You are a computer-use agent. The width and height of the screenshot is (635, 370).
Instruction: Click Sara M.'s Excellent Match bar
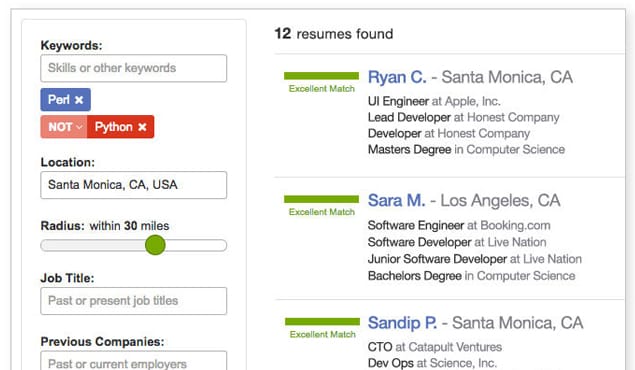pyautogui.click(x=322, y=199)
